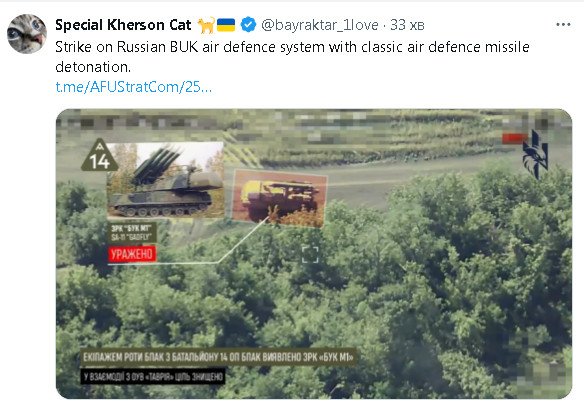Click the cat emoji beside name

pyautogui.click(x=206, y=25)
